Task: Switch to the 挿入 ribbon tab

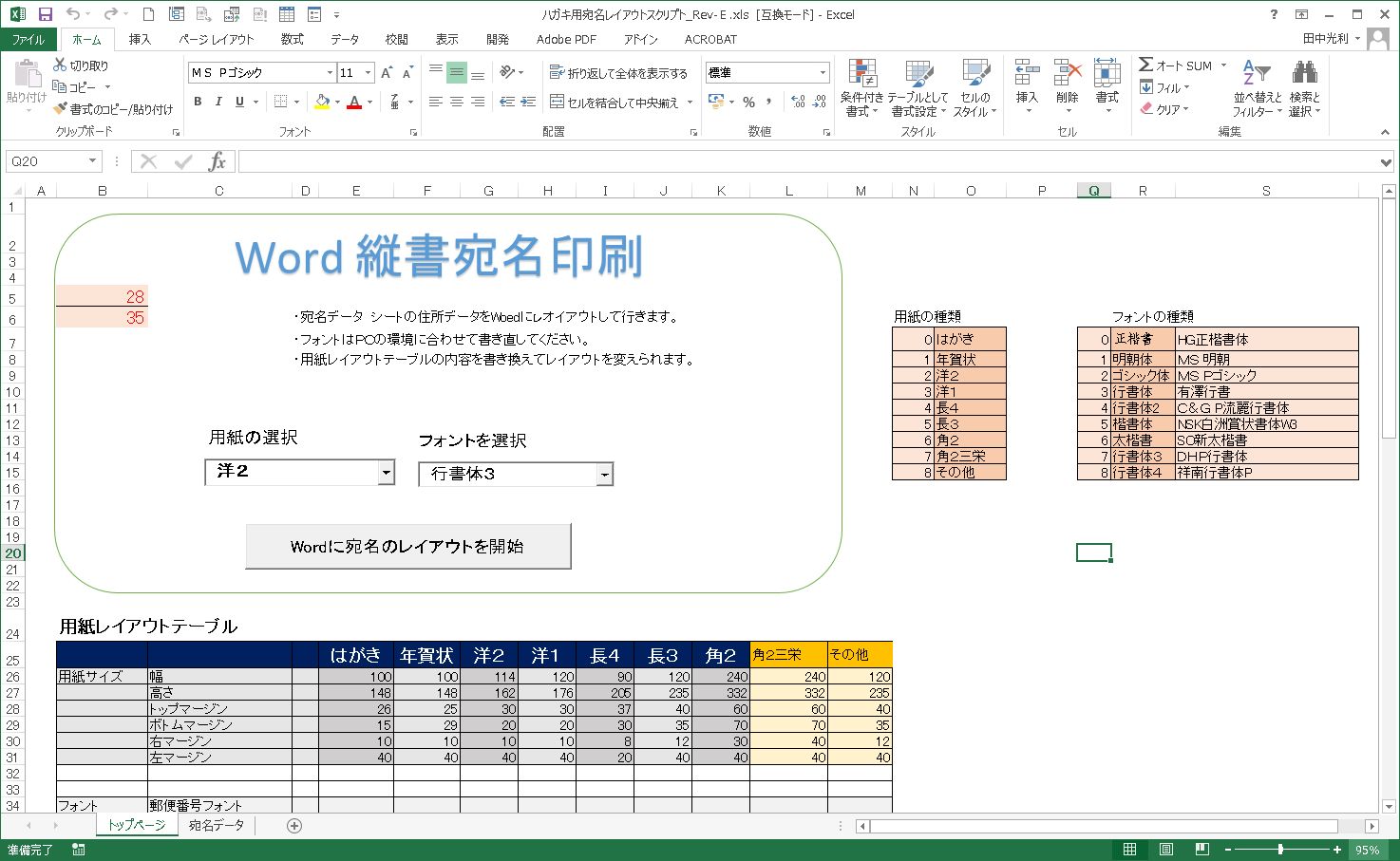Action: click(140, 39)
